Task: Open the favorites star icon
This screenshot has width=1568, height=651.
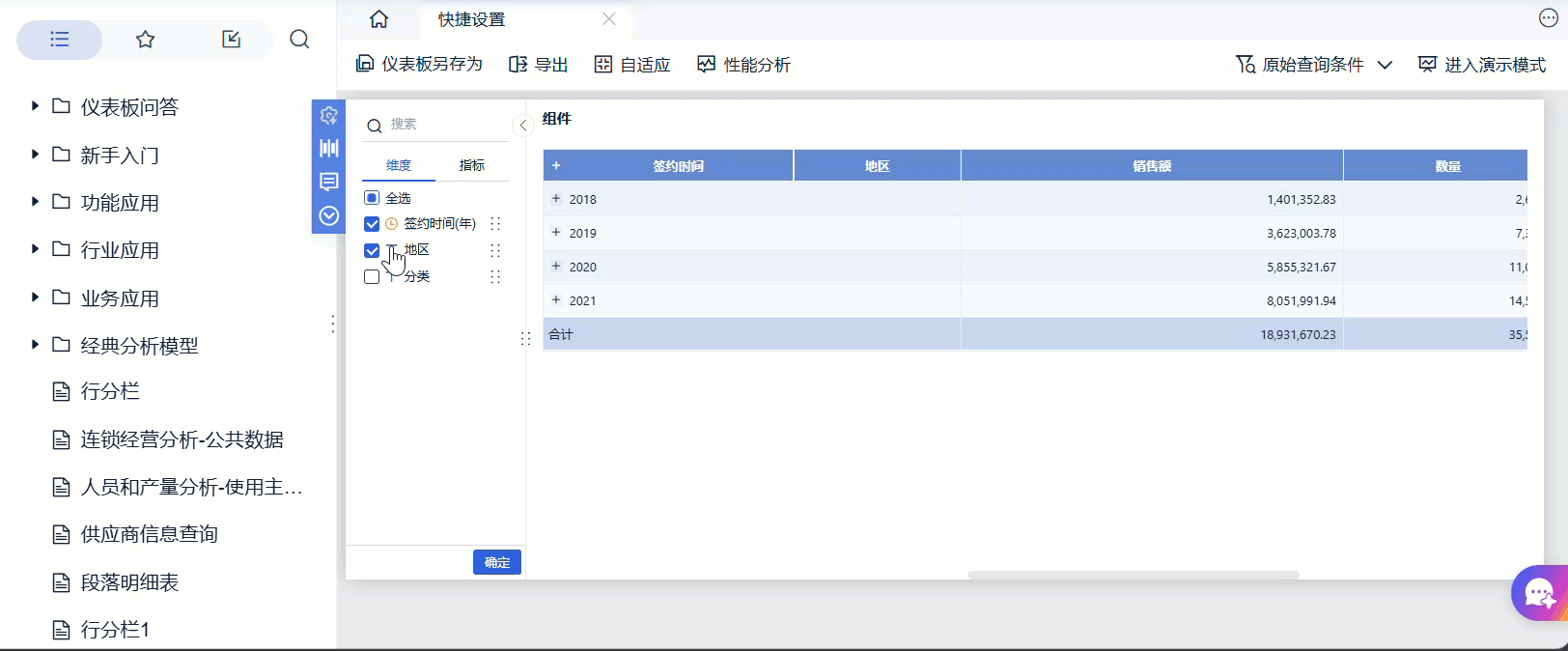Action: [145, 40]
